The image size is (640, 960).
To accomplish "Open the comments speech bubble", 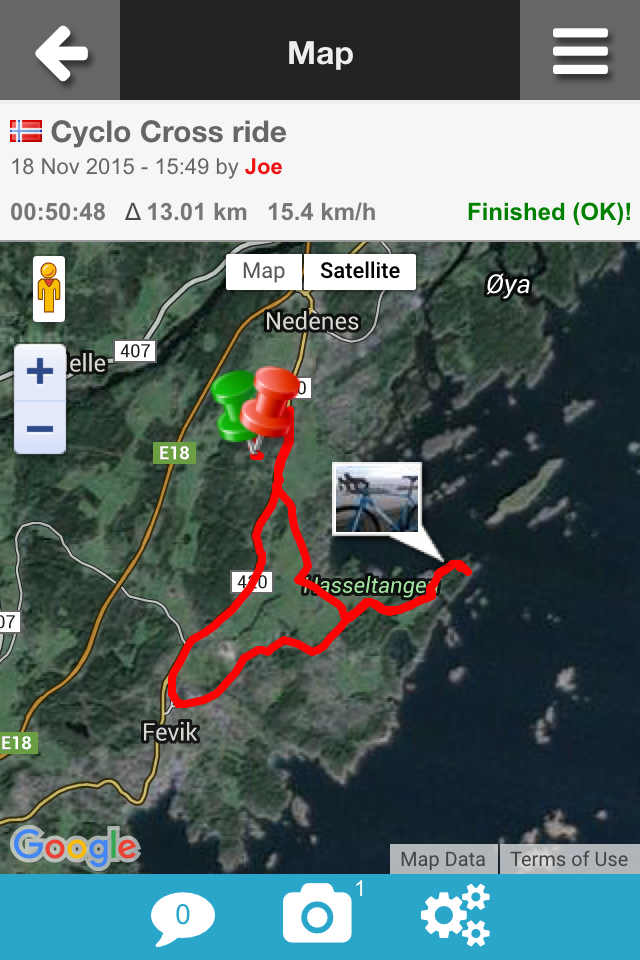I will coord(183,917).
